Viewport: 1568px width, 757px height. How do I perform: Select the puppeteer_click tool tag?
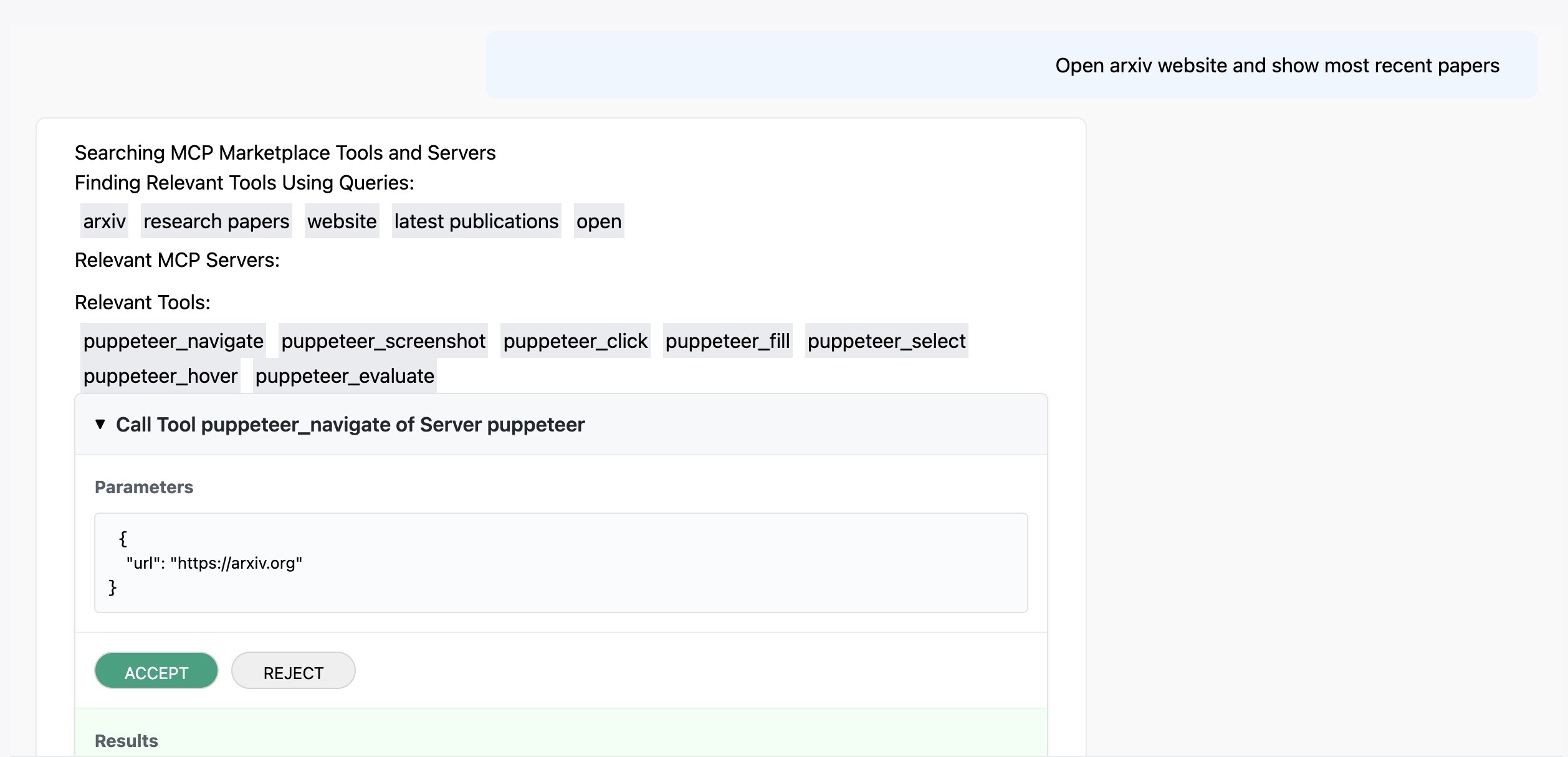coord(575,341)
